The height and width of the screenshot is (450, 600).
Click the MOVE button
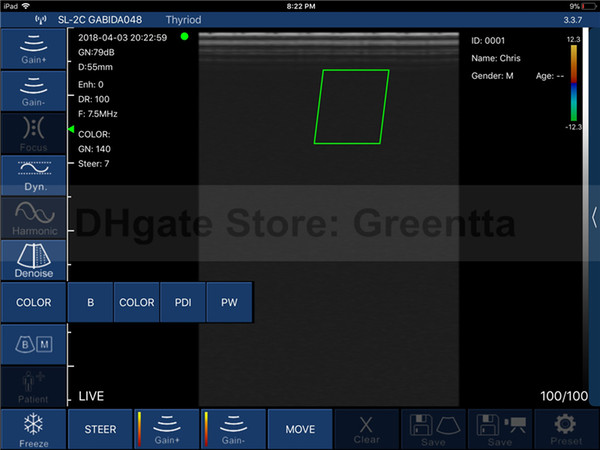300,429
